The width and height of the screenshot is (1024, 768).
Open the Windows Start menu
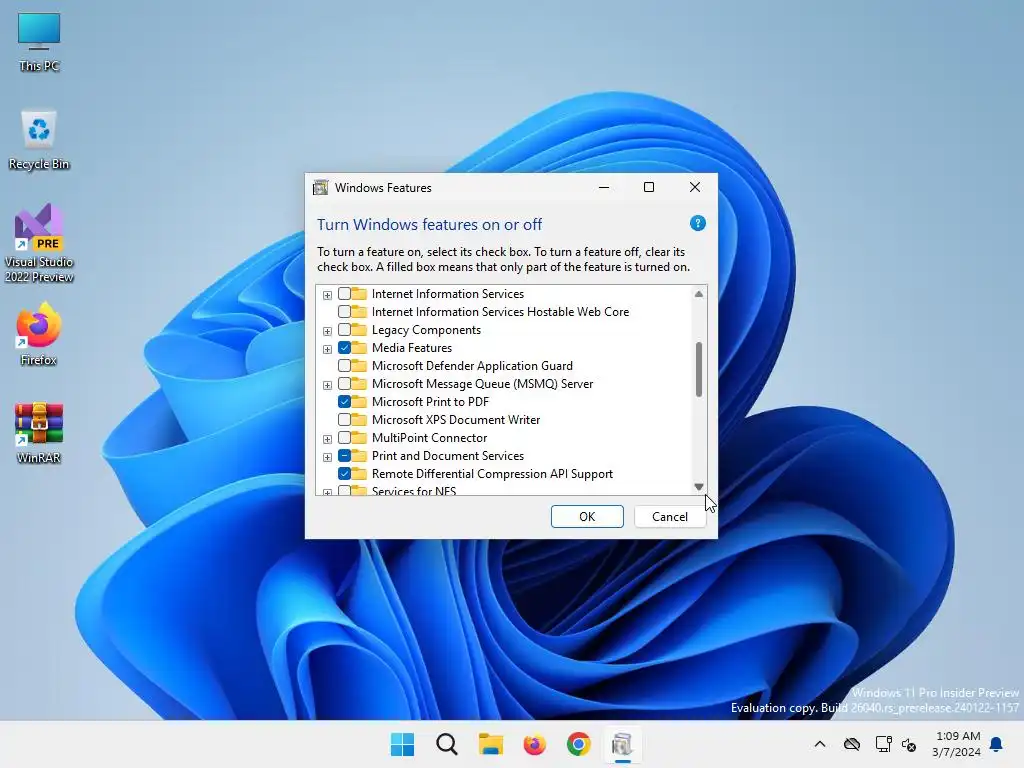402,744
